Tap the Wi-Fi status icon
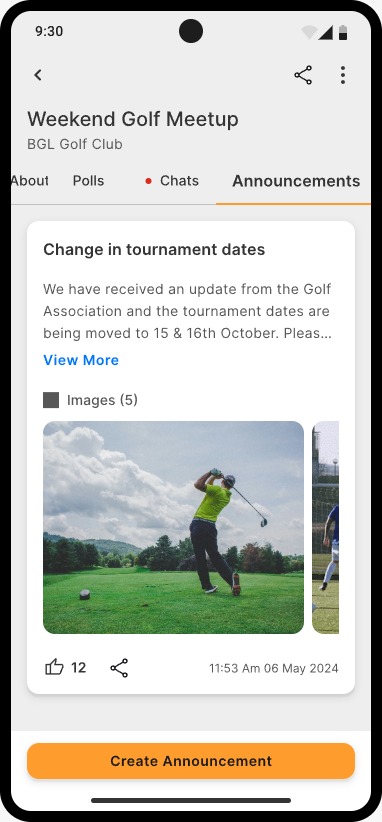 coord(309,33)
